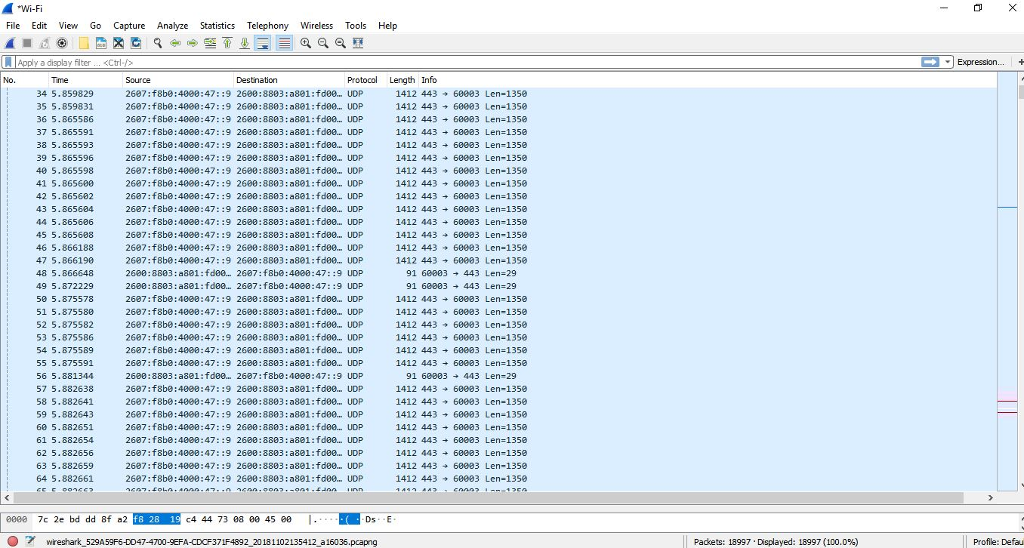Reload this capture file
Image resolution: width=1024 pixels, height=548 pixels.
[136, 43]
